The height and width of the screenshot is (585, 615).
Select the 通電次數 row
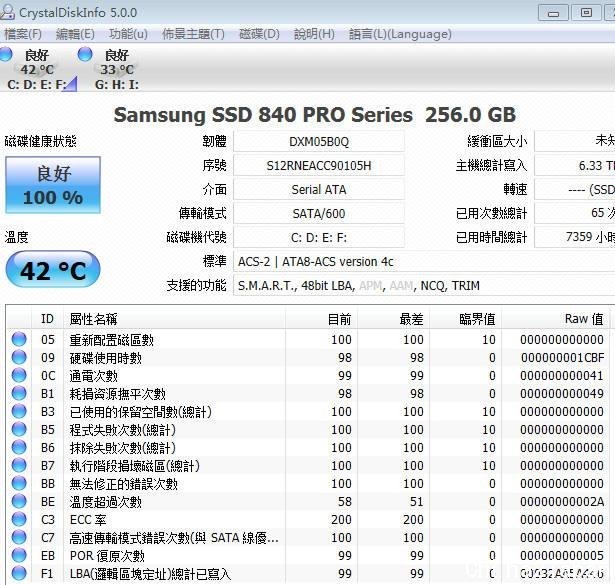[308, 375]
